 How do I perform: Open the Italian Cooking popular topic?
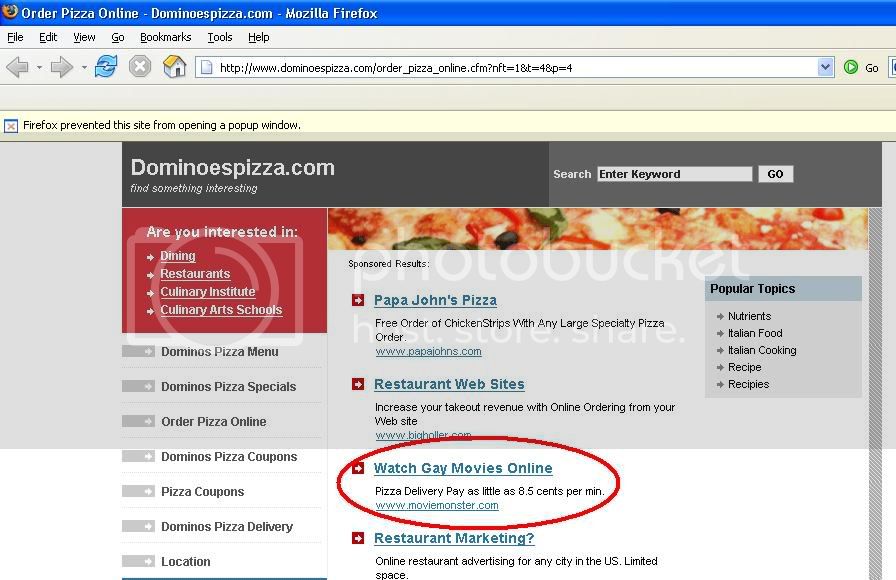point(762,350)
